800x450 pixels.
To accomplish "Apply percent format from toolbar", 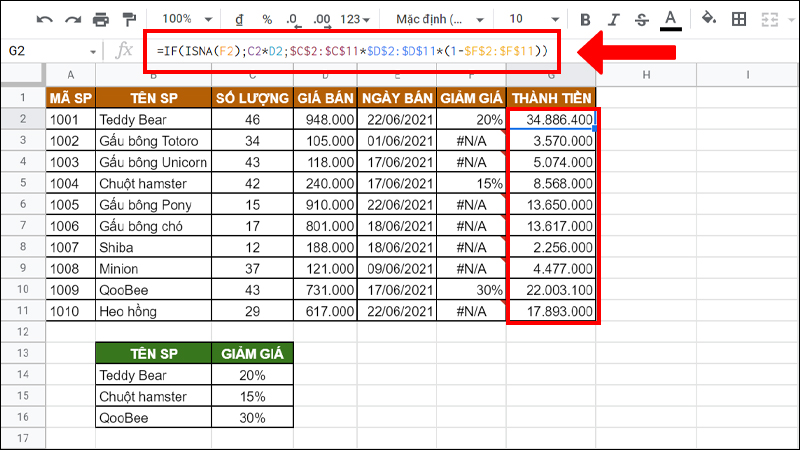I will [x=266, y=19].
